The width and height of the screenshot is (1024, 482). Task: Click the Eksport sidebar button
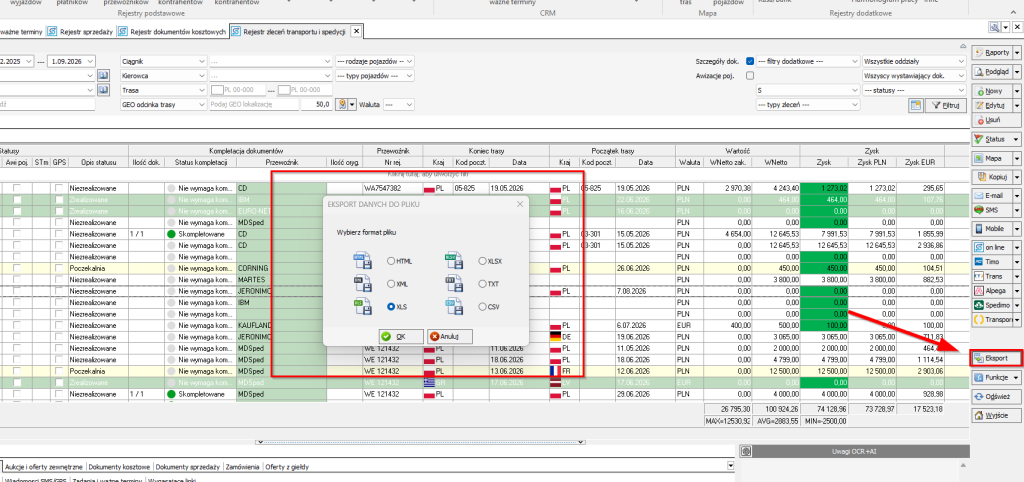click(991, 358)
